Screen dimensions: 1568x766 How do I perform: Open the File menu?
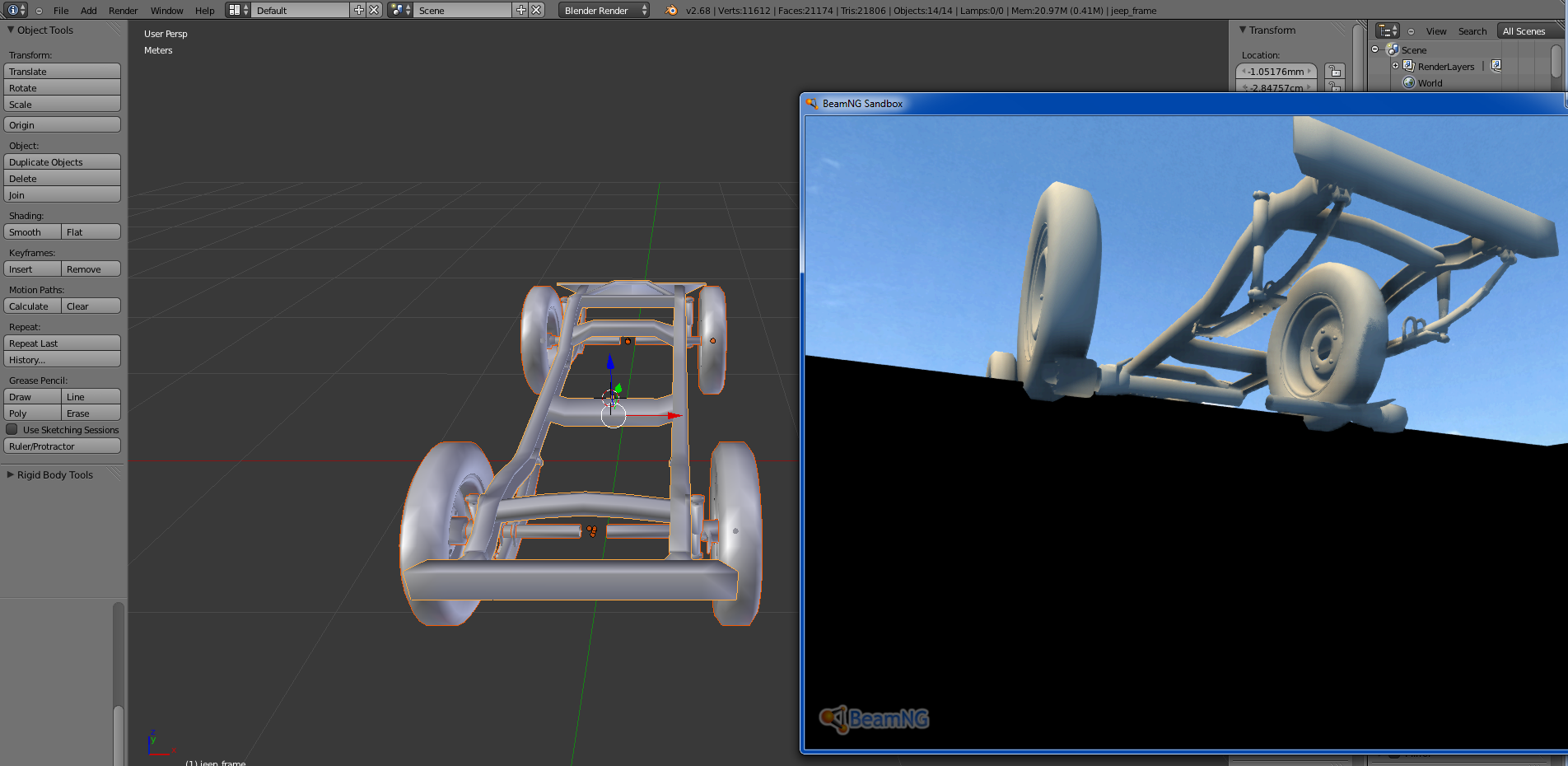click(61, 11)
